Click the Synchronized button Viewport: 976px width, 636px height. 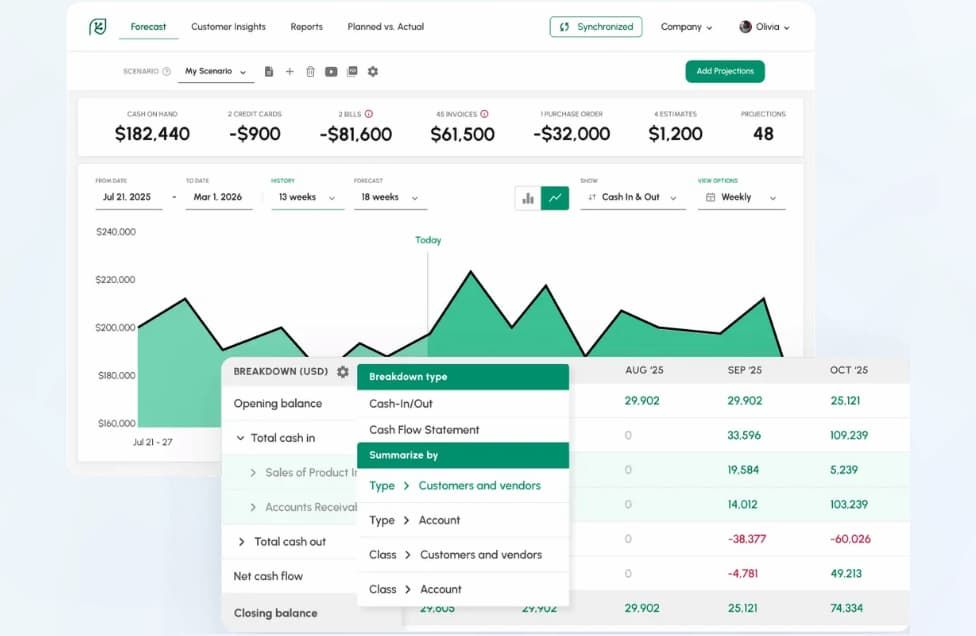(596, 27)
